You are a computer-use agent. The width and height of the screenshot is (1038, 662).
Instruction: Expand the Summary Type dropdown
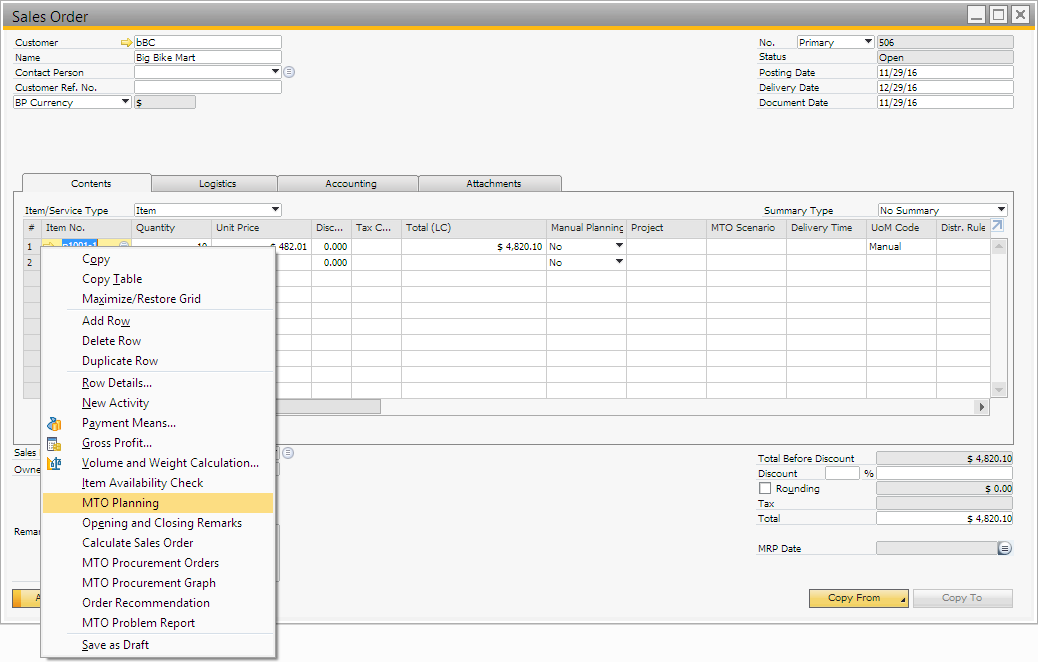click(x=1001, y=210)
